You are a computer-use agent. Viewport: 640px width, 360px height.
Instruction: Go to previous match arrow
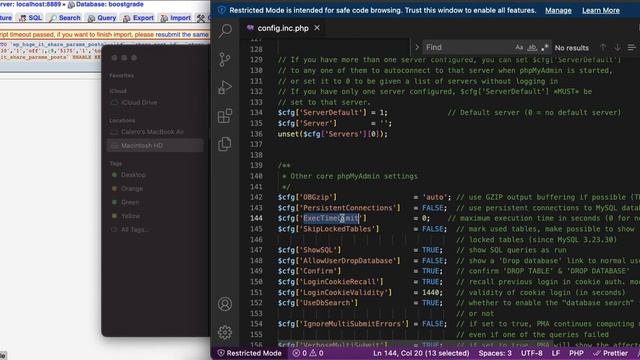click(x=603, y=47)
